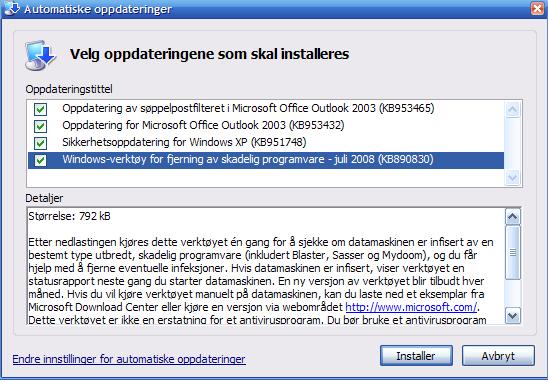Select the søppelpostfilteret update row KB953465

[x=266, y=108]
